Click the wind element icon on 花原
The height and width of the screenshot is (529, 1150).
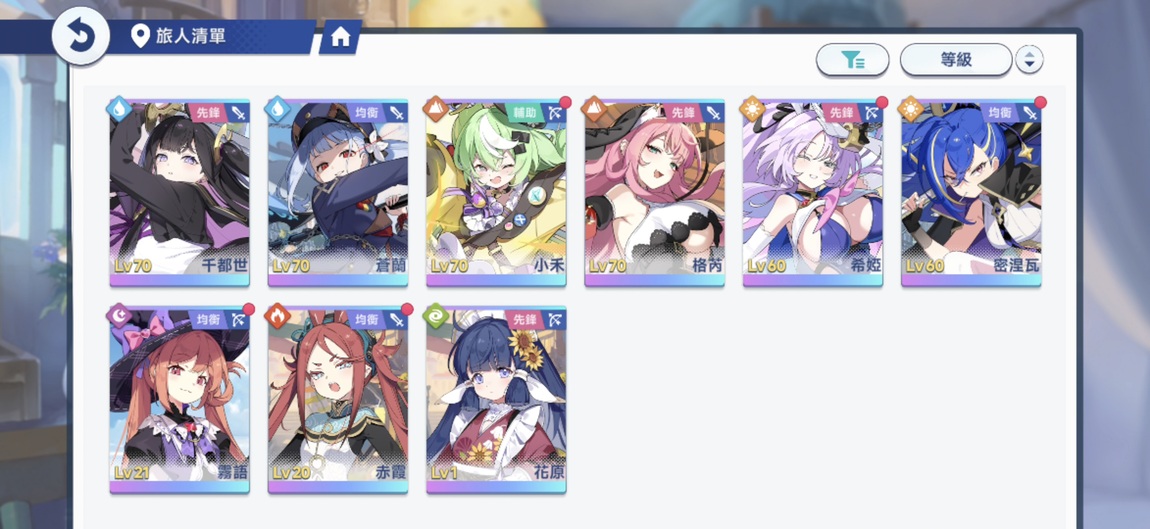pos(436,316)
